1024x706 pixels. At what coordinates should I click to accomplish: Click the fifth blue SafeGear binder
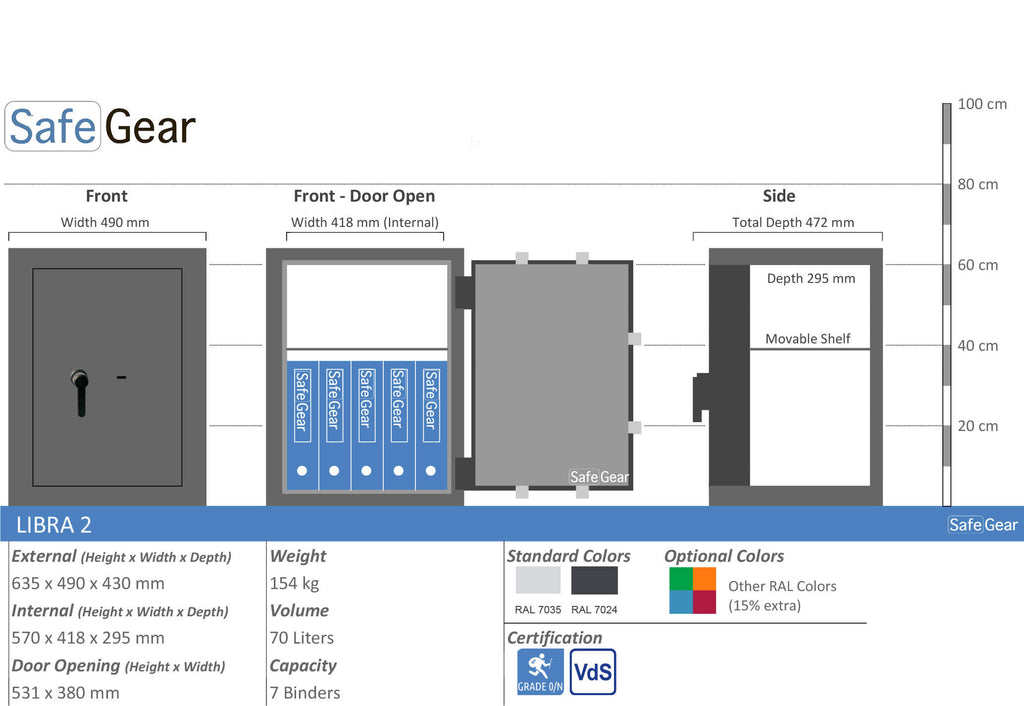pyautogui.click(x=431, y=425)
